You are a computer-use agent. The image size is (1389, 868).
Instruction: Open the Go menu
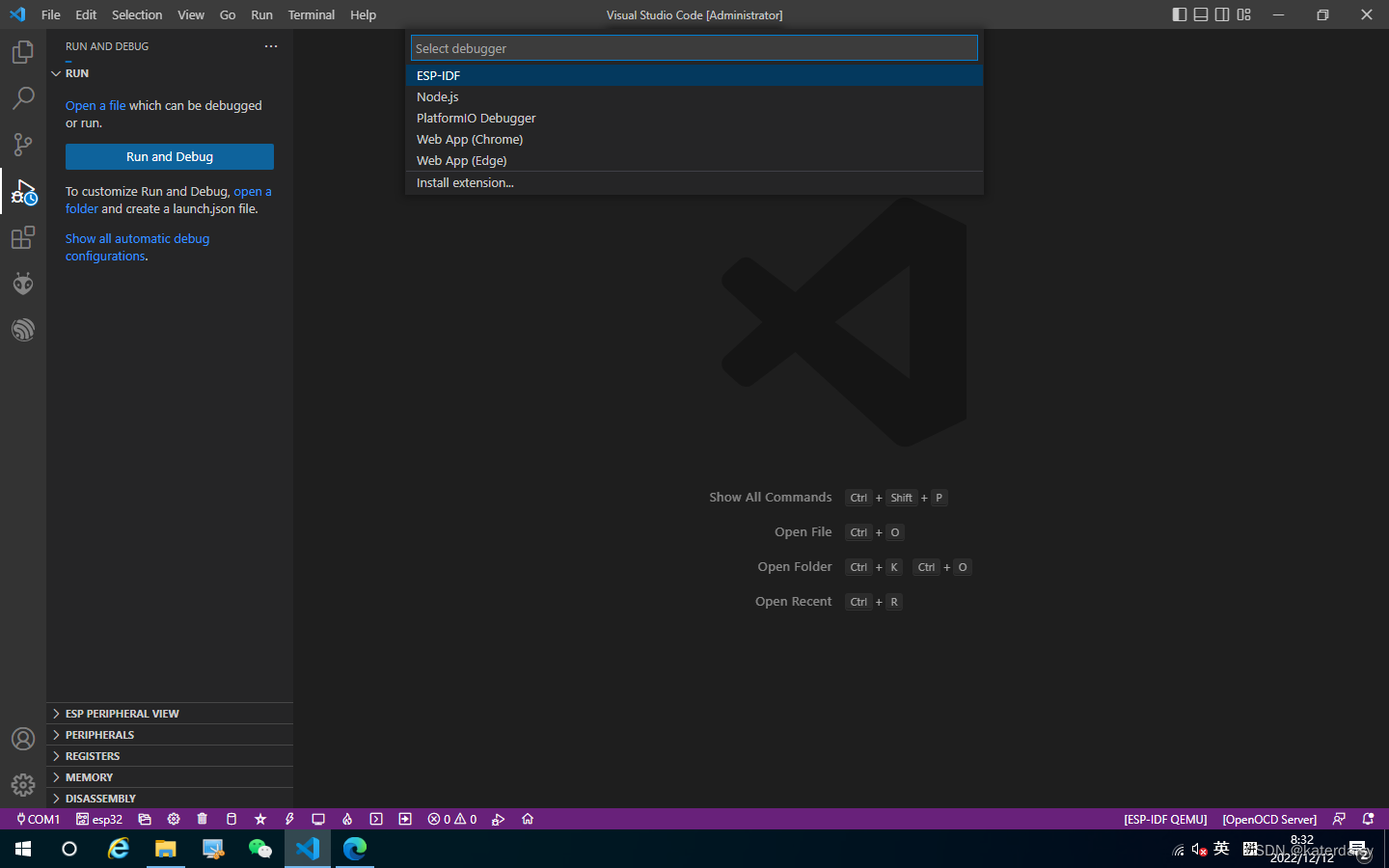(x=228, y=14)
